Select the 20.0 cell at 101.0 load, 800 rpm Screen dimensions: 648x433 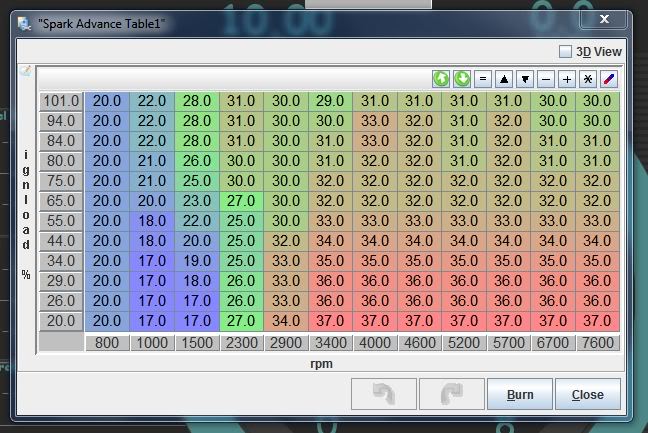coord(107,101)
